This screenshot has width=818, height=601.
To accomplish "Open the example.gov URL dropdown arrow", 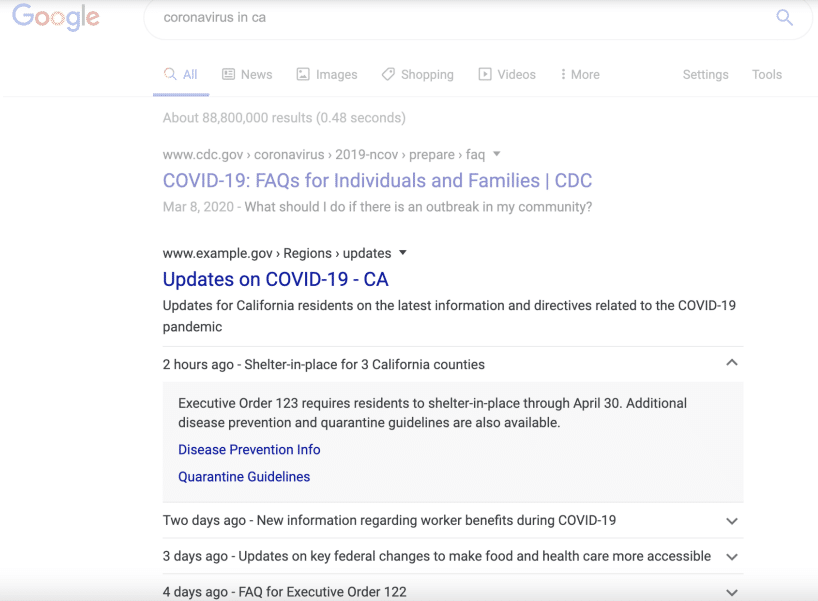I will 403,253.
